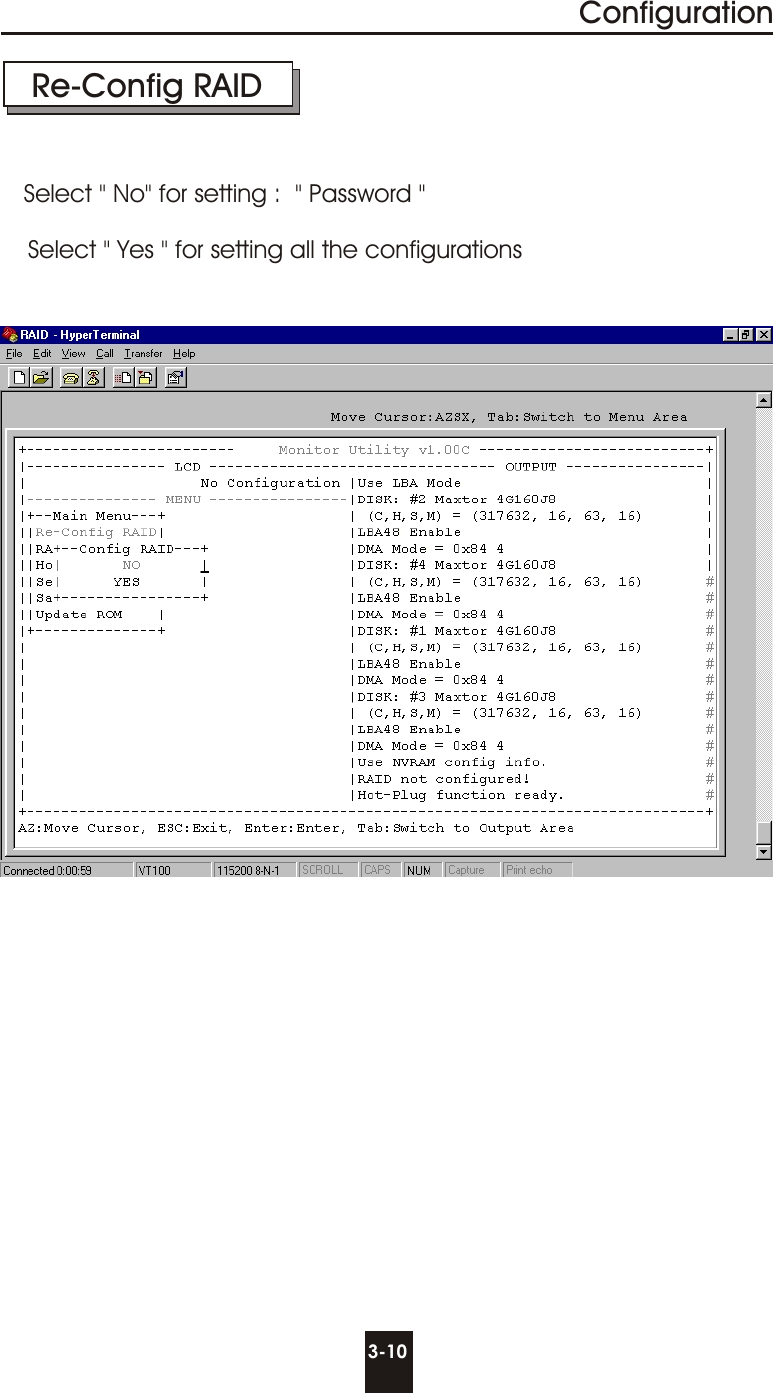
Task: Click the bottom 'AZ:Move Cursor, ESC:Exit' hint
Action: tap(297, 828)
